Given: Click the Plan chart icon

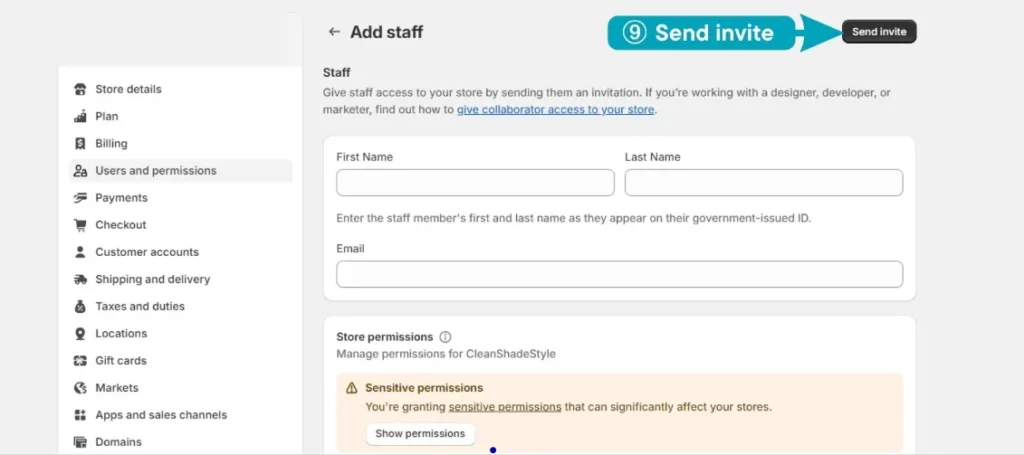Looking at the screenshot, I should 80,116.
